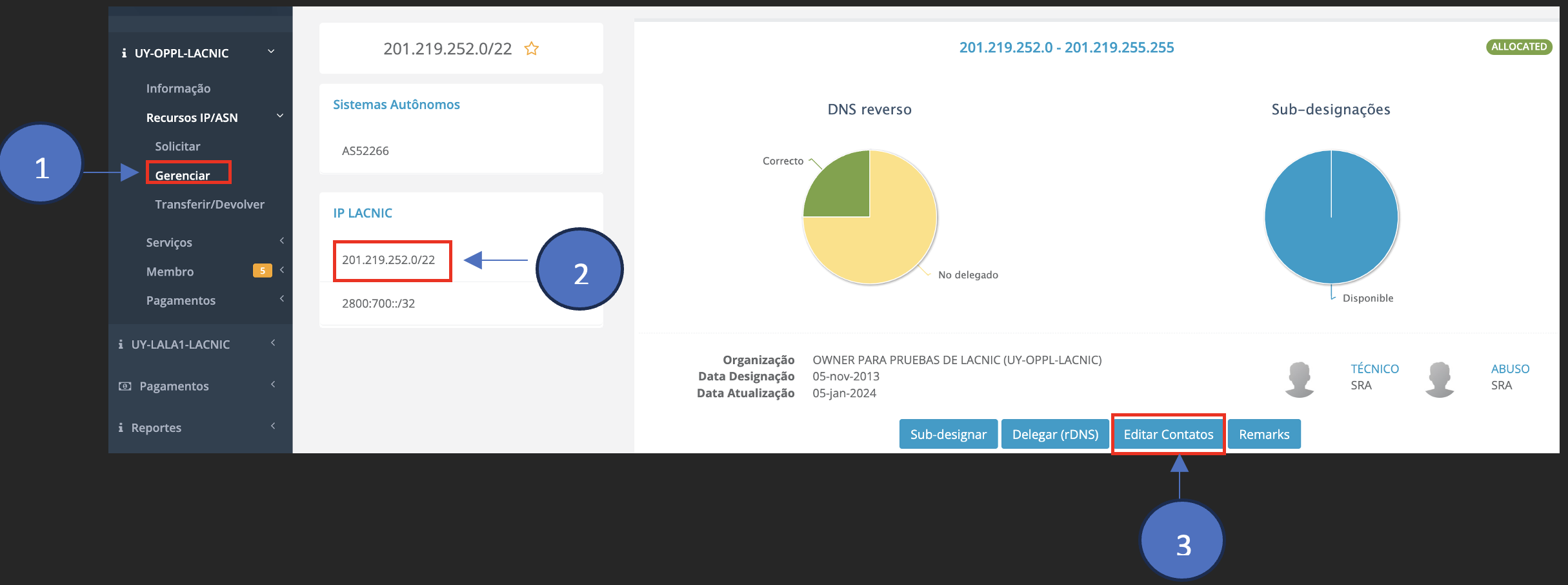Click the info icon beside Reportes
Screen dimensions: 1568x585
click(121, 428)
